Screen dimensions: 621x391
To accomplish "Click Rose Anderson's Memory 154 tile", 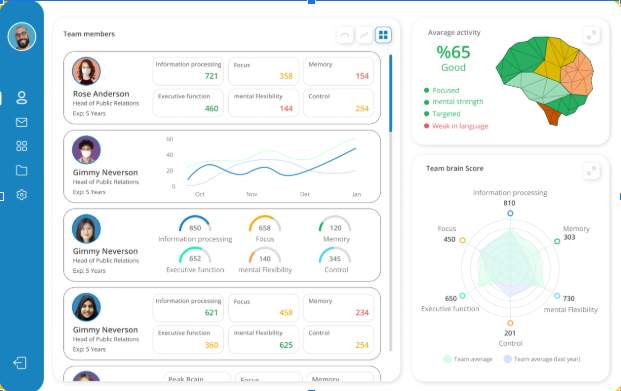I will click(339, 71).
